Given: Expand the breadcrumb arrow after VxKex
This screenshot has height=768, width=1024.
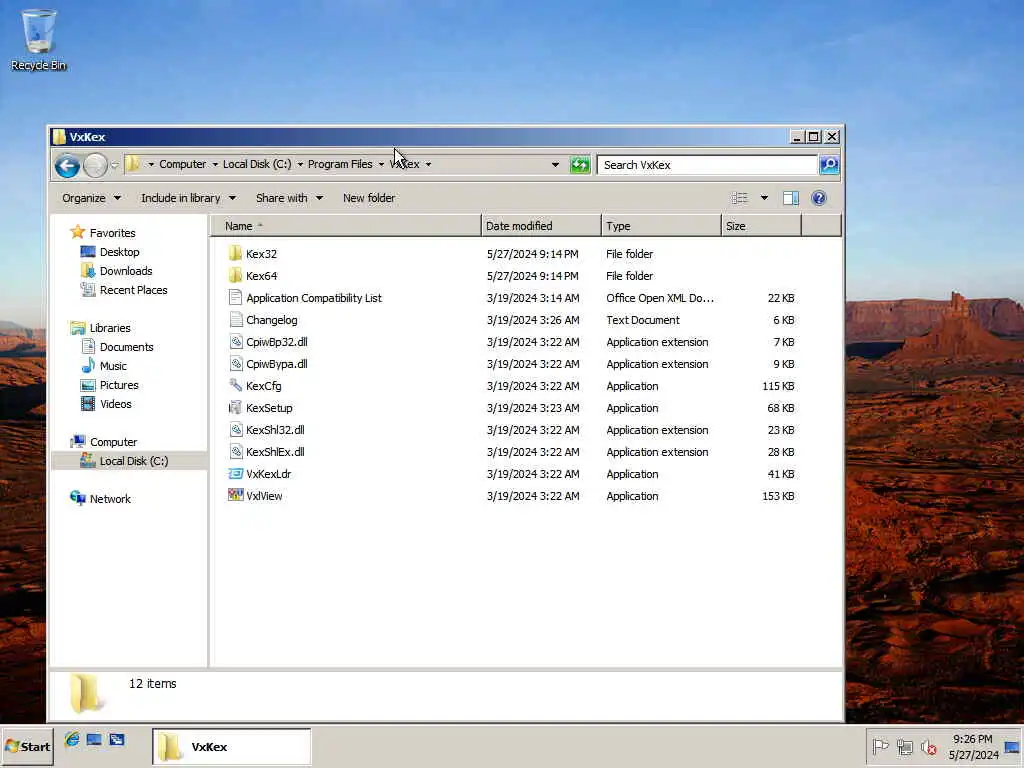Looking at the screenshot, I should coord(428,164).
